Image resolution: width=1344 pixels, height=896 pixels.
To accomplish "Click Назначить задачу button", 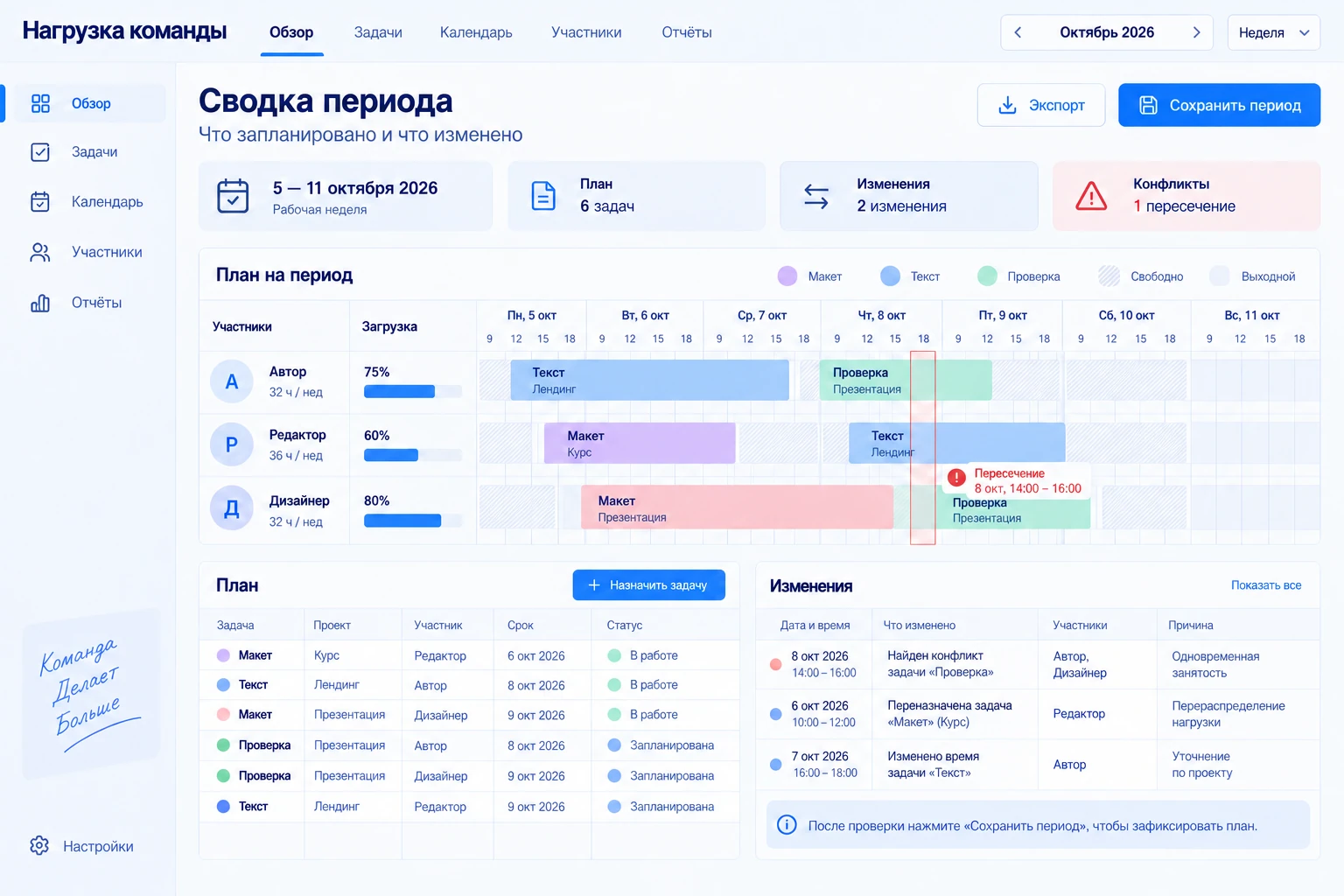I will pos(648,585).
